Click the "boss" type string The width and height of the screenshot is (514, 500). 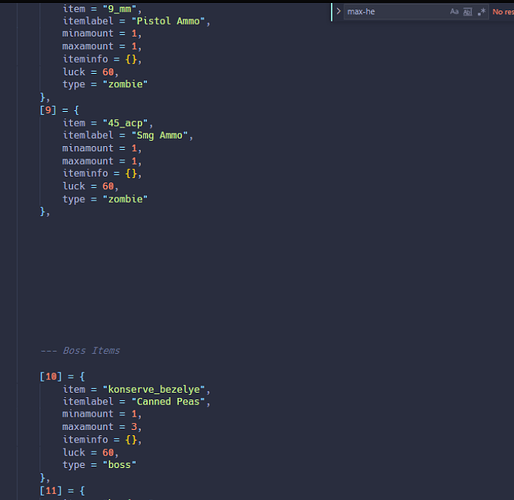coord(119,465)
